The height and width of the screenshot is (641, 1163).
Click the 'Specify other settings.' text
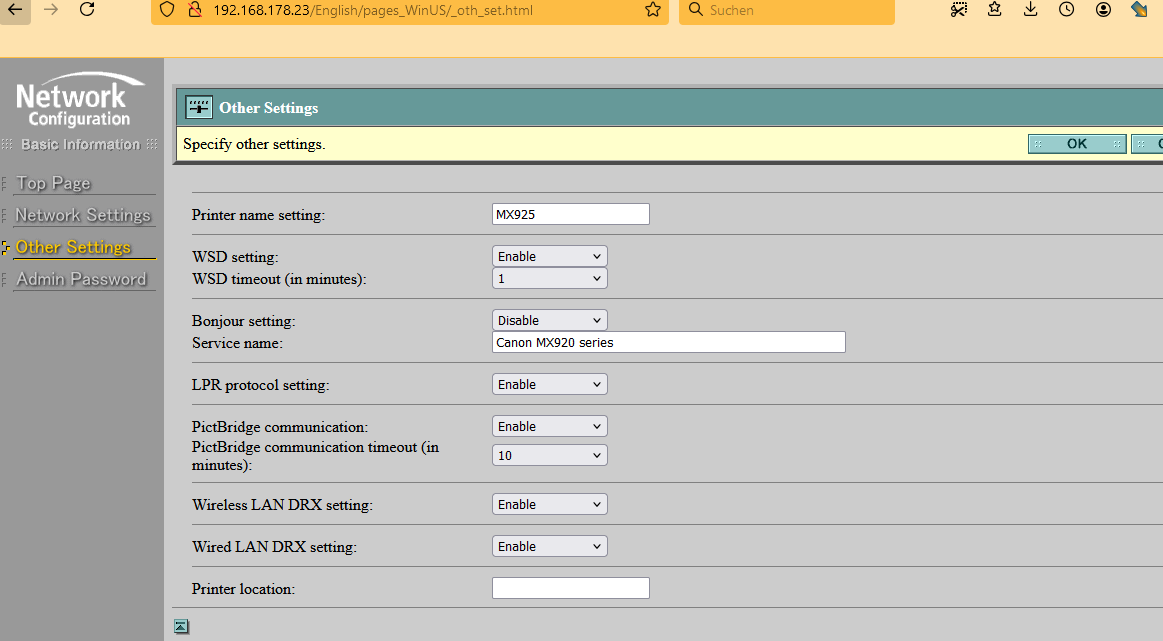click(254, 144)
